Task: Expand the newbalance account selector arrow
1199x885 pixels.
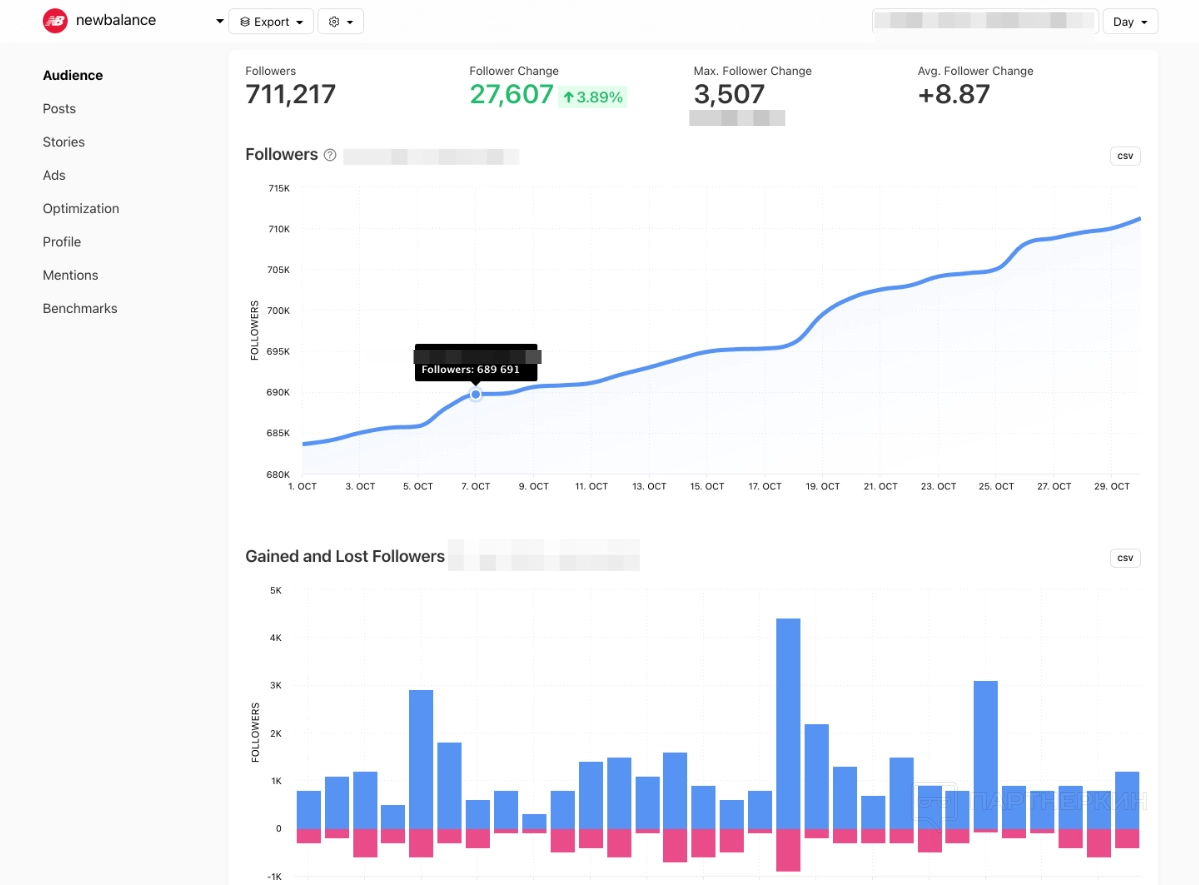Action: pos(219,22)
